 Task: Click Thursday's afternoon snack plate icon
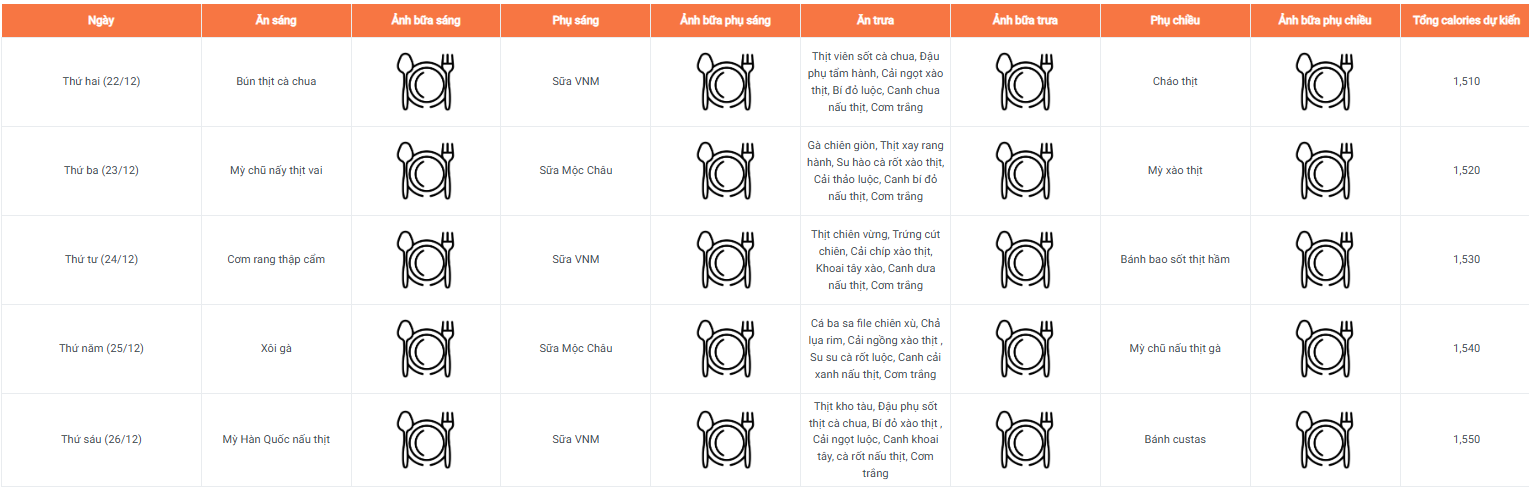click(1325, 348)
